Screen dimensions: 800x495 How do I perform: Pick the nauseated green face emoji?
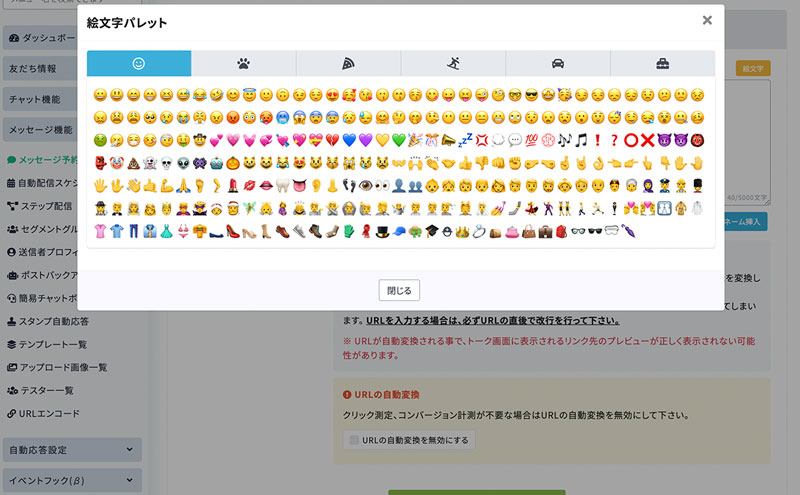tap(101, 140)
